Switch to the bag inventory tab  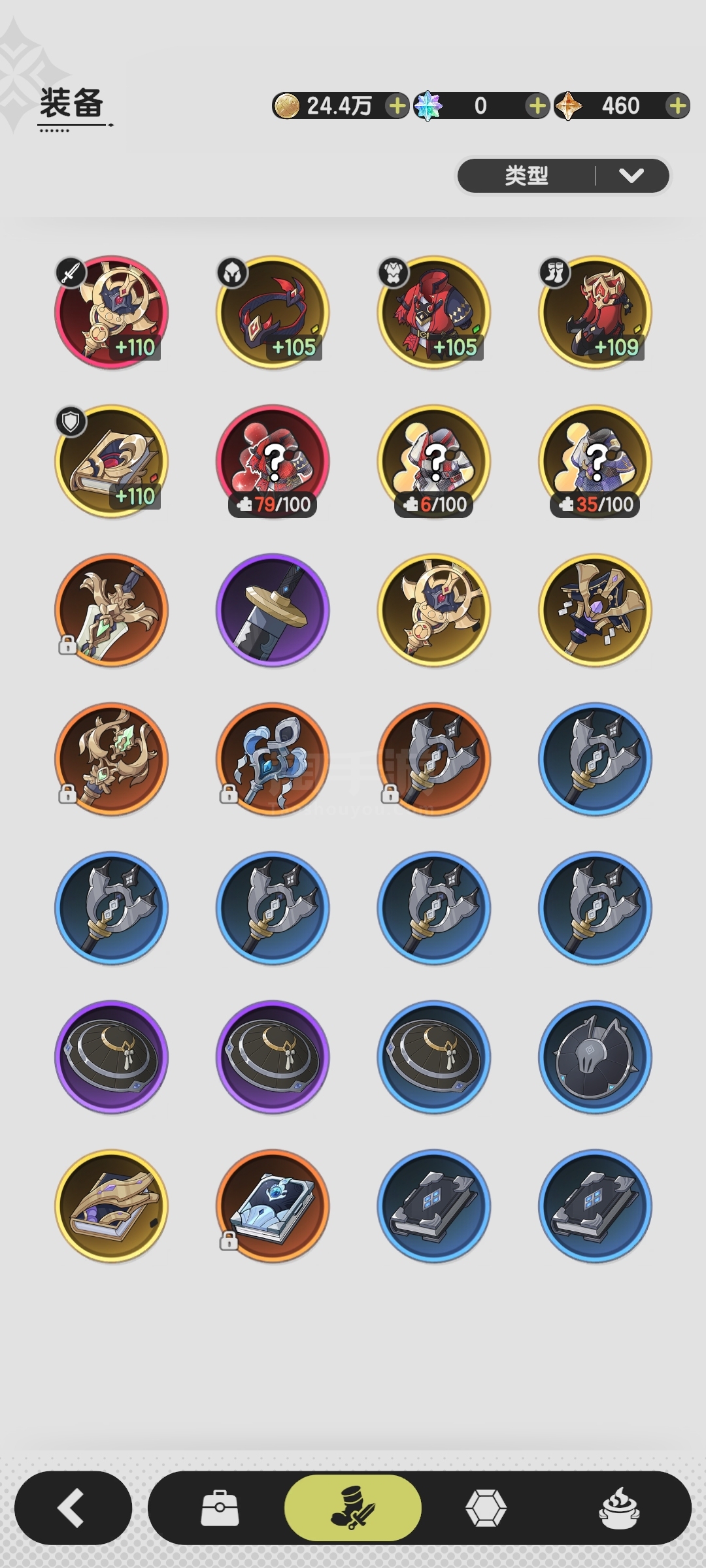coord(220,1508)
